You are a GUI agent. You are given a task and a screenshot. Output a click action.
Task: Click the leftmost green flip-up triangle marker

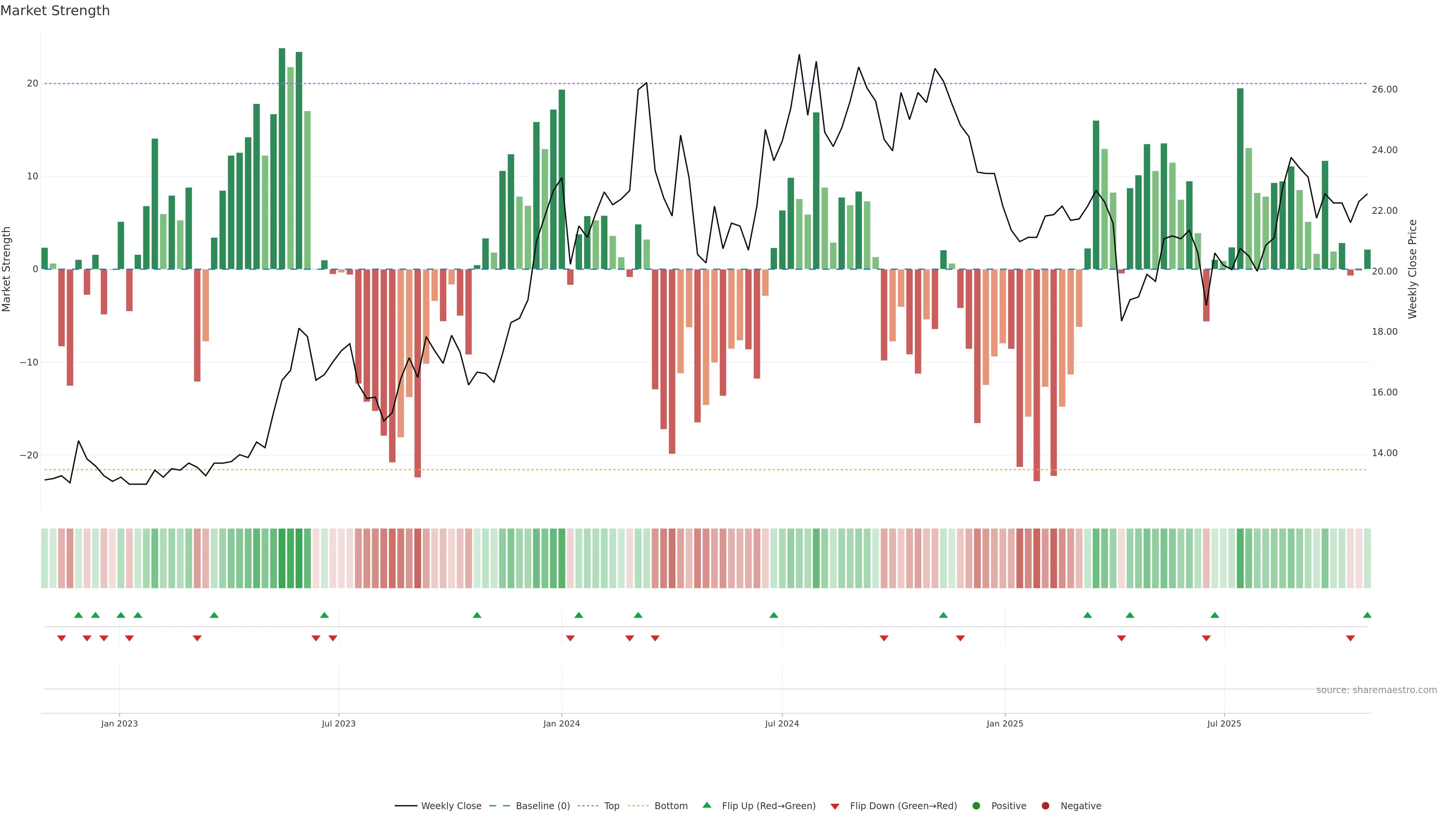tap(78, 615)
